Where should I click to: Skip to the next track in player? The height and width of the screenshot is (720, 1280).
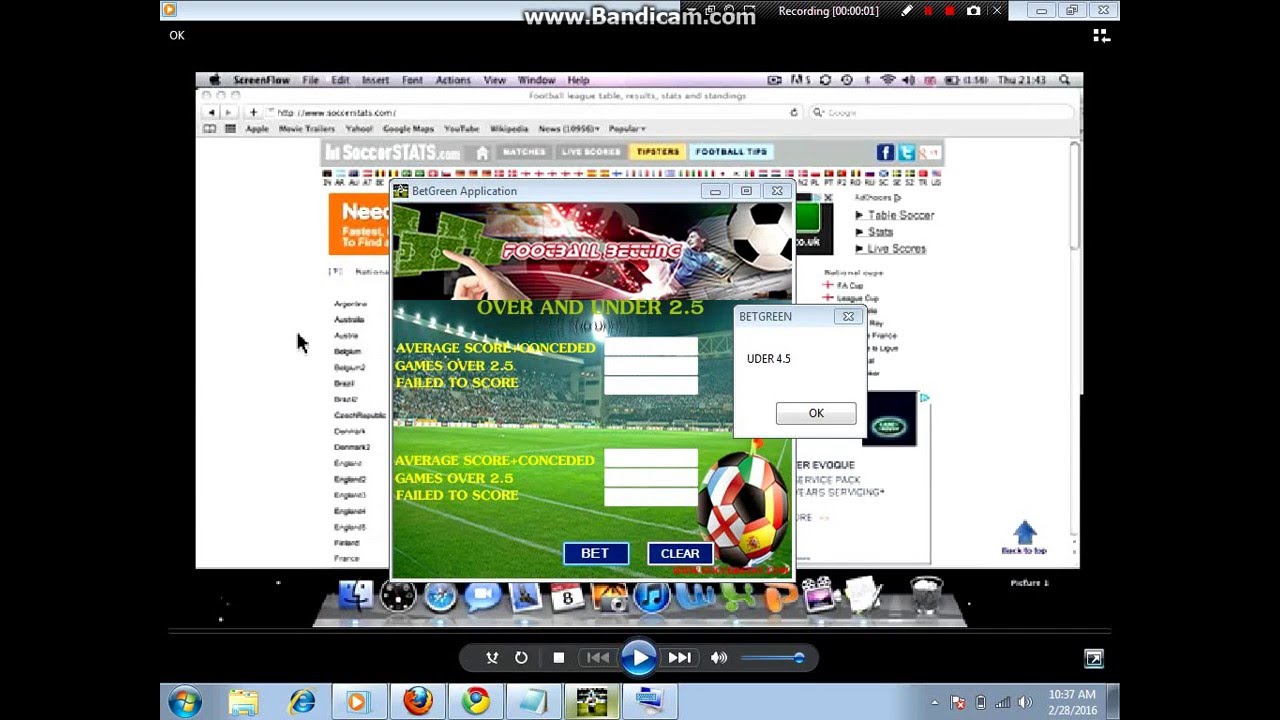pos(679,657)
